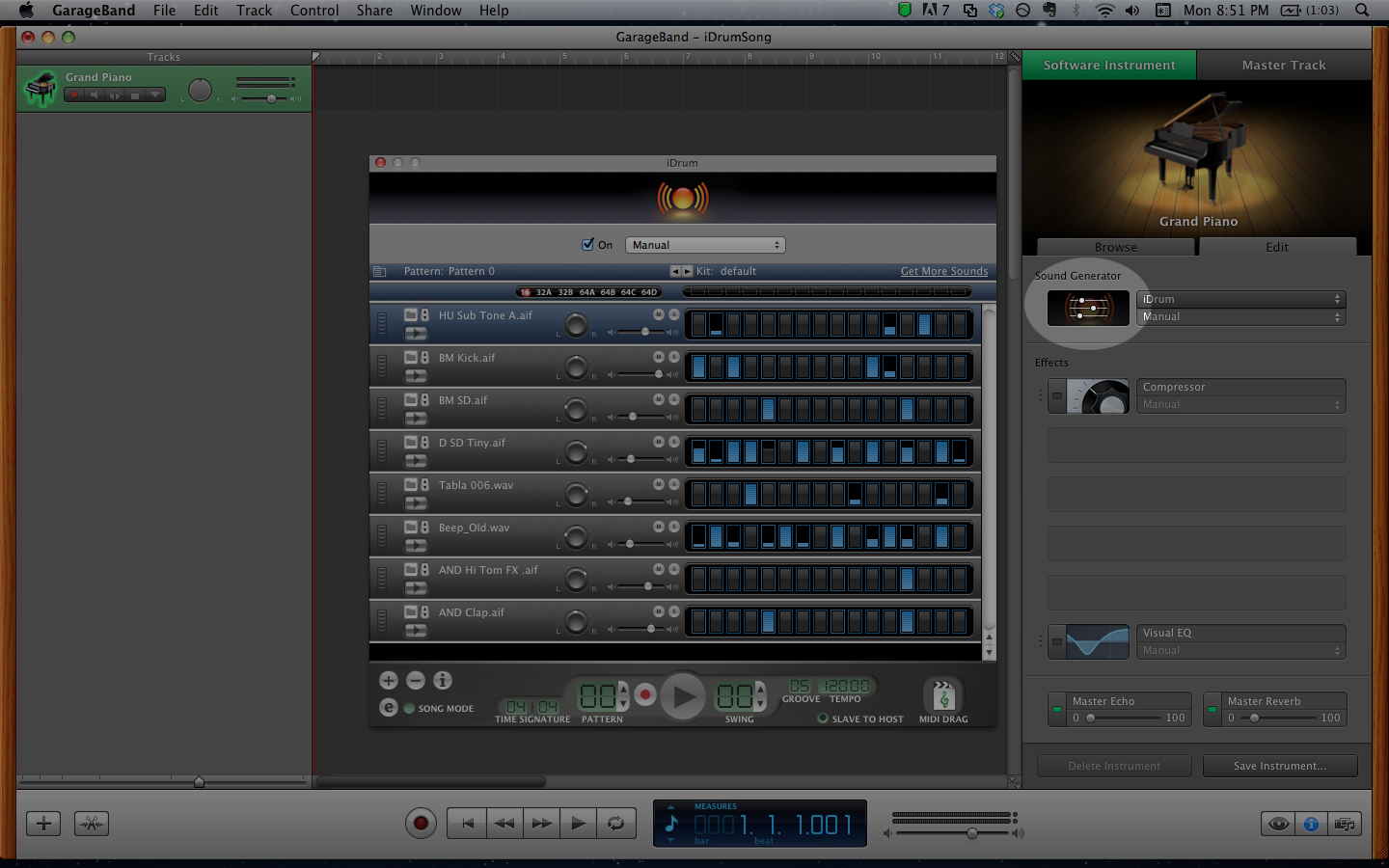
Task: Toggle cycle loop button in transport
Action: tap(615, 823)
